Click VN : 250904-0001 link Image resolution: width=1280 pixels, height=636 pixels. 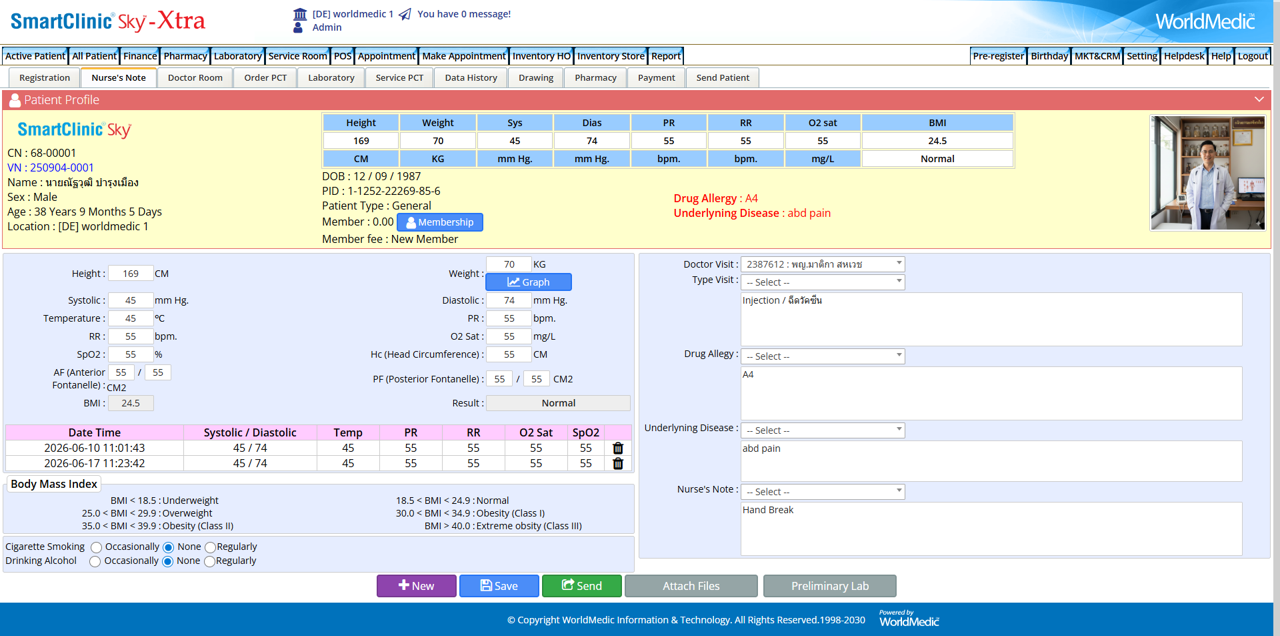click(51, 168)
